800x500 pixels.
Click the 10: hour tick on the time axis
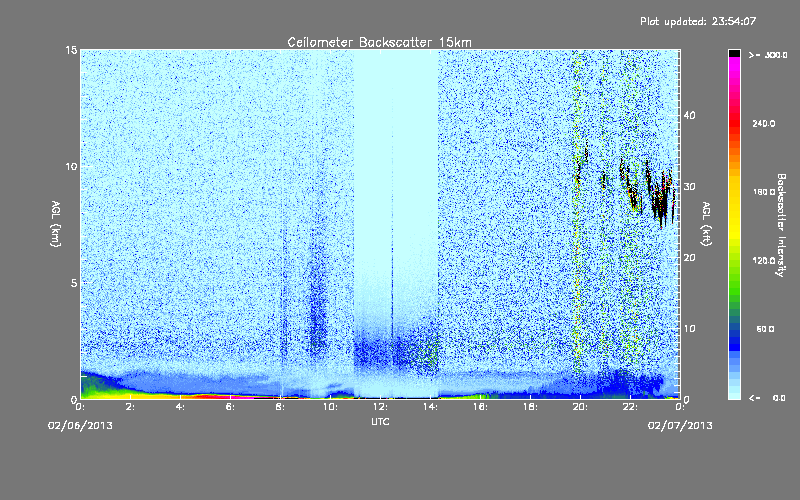330,407
